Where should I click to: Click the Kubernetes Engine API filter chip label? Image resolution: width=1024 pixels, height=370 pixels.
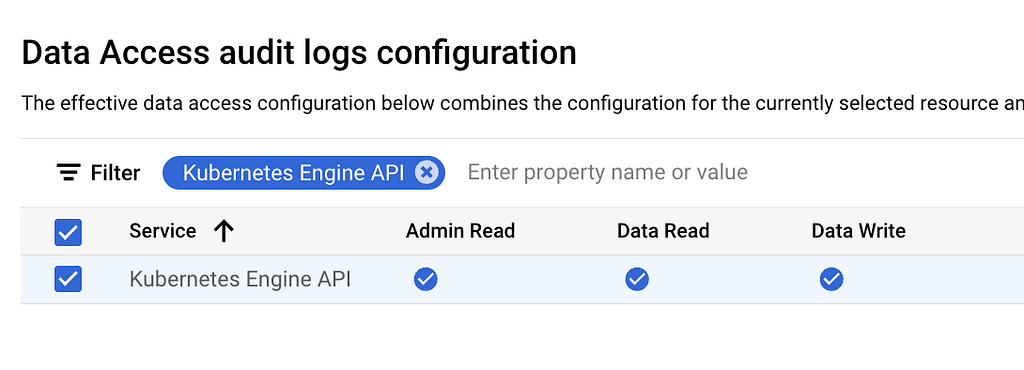click(x=293, y=172)
